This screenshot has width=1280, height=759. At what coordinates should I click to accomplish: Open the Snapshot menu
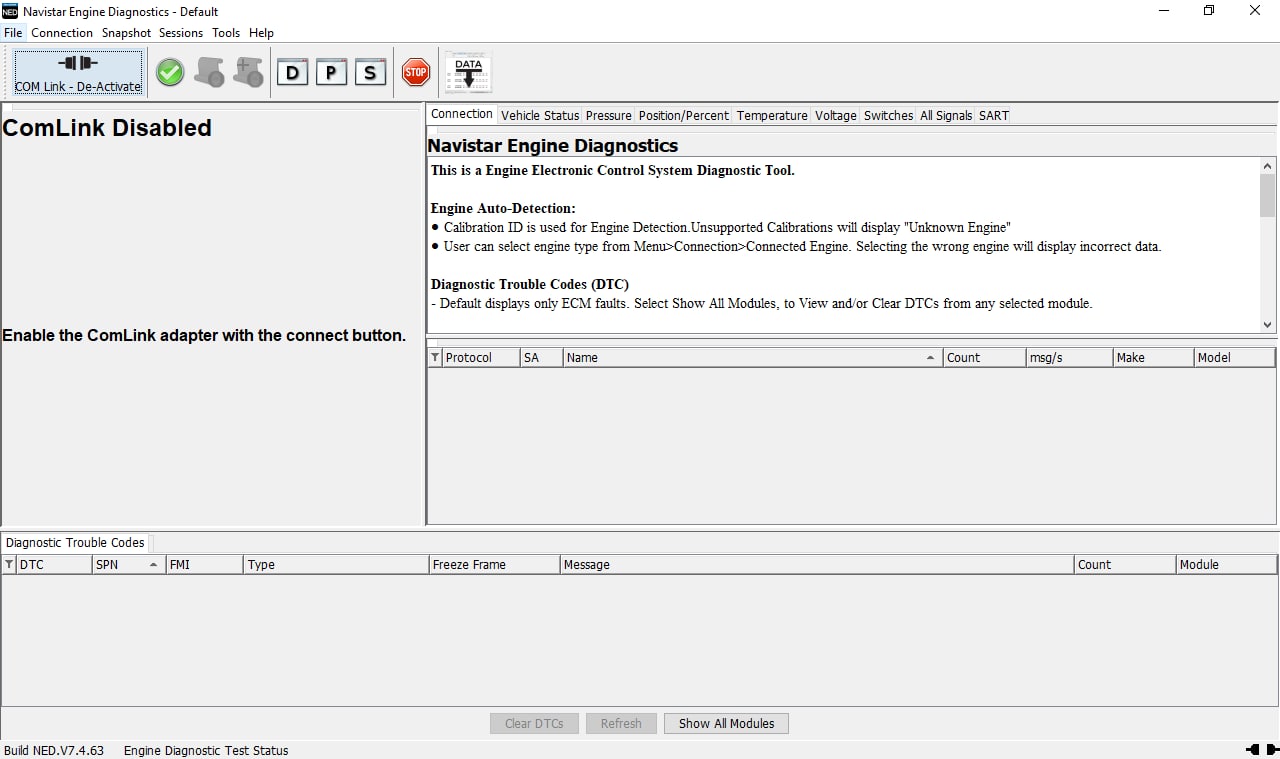pyautogui.click(x=126, y=33)
